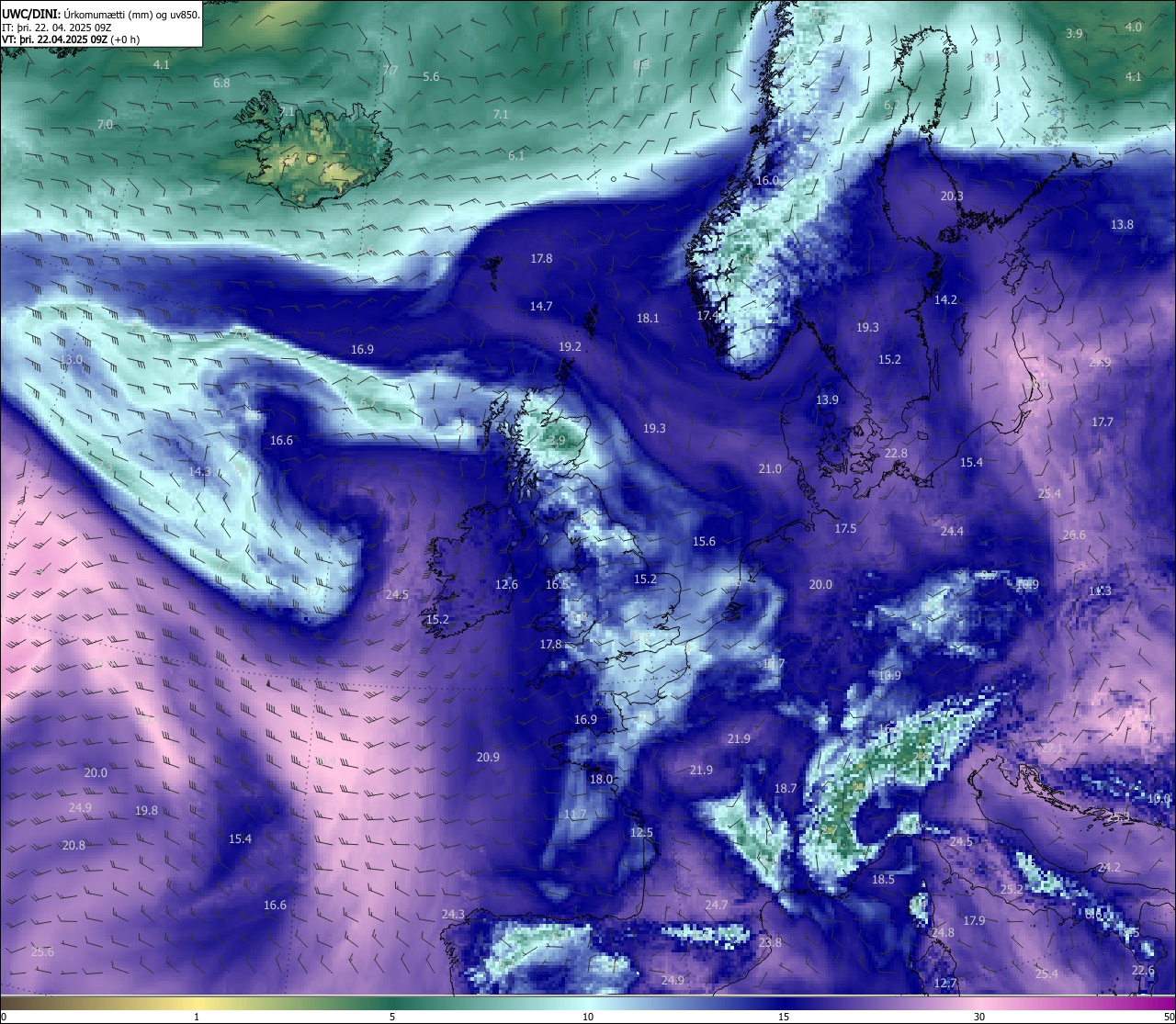
Task: Select the 6.8 value west of Iceland
Action: [221, 84]
